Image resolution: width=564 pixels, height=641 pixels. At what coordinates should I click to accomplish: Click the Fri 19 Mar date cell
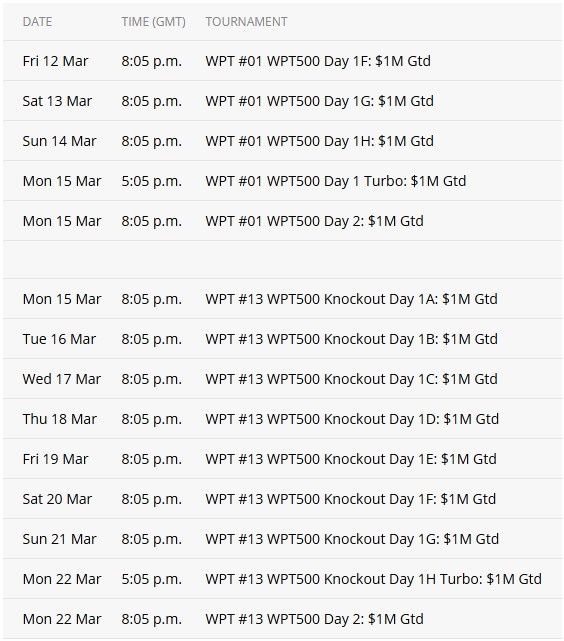55,459
